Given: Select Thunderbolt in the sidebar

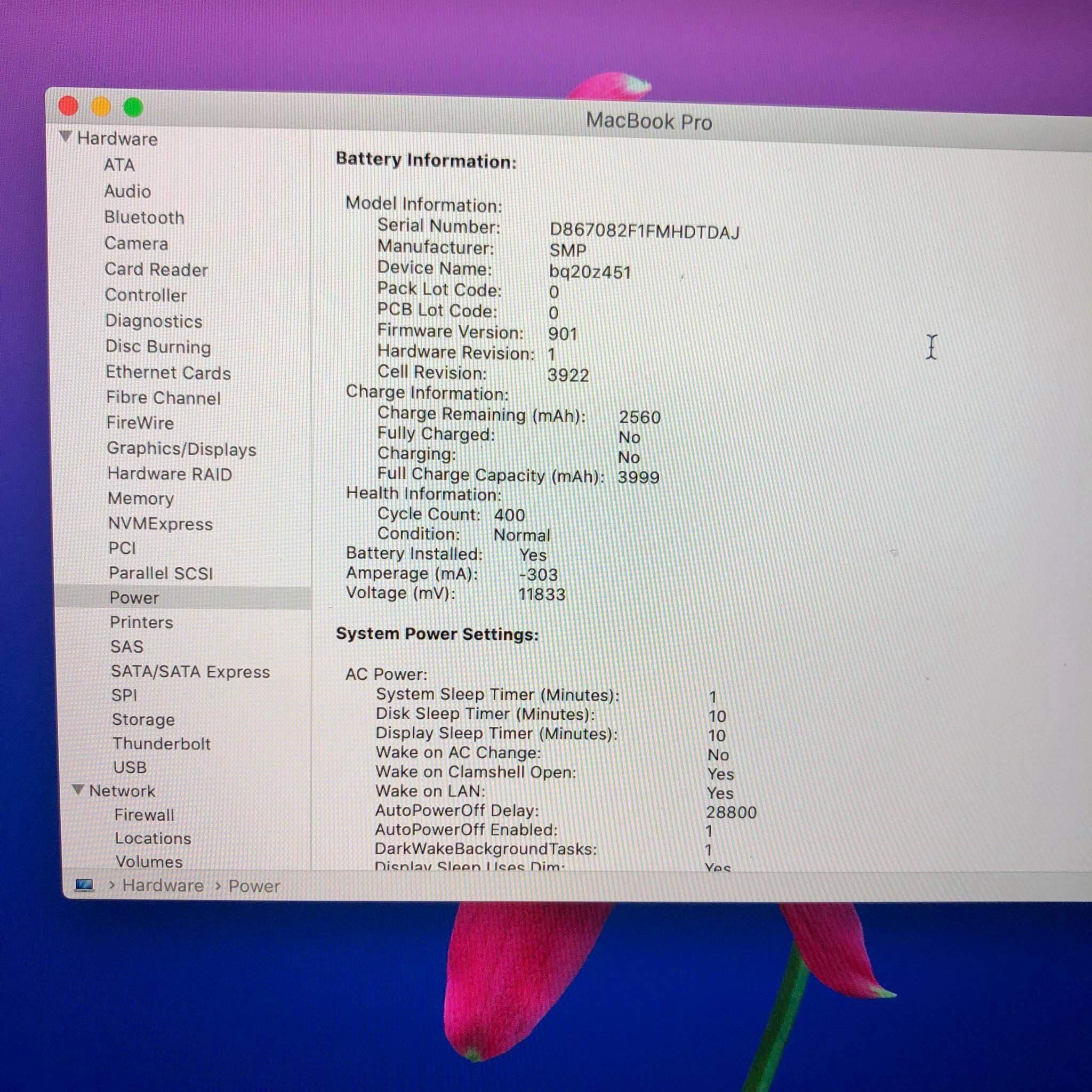Looking at the screenshot, I should pyautogui.click(x=161, y=744).
